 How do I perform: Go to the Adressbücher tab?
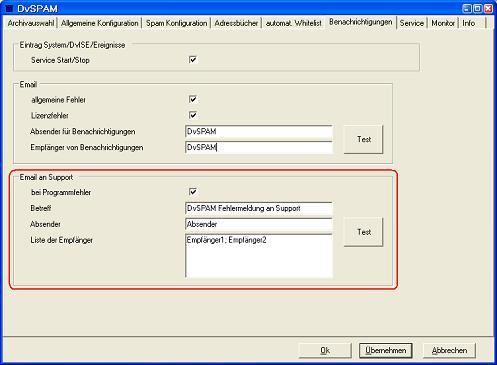(236, 23)
